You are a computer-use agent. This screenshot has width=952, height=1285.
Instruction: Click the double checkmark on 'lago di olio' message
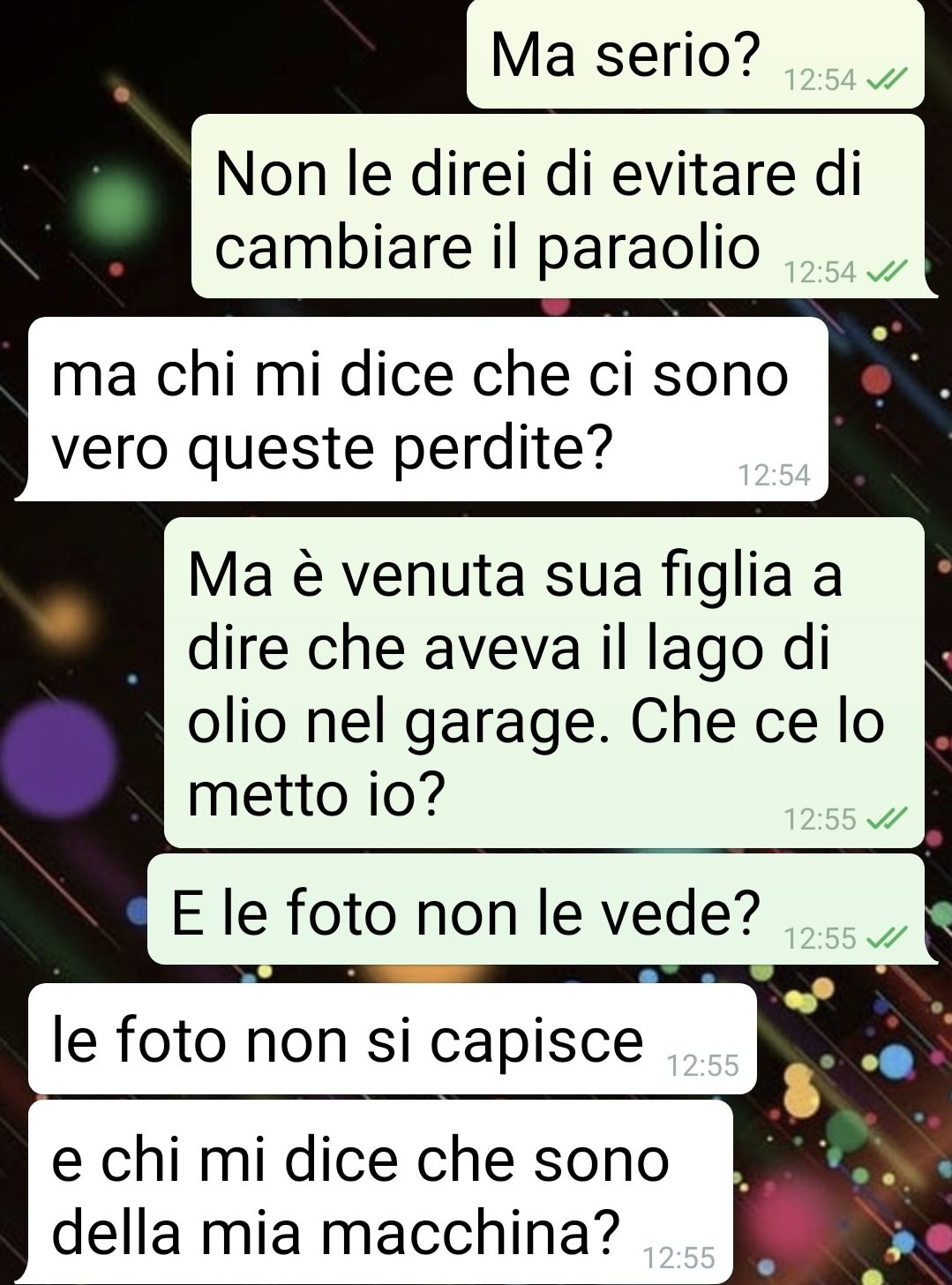885,820
